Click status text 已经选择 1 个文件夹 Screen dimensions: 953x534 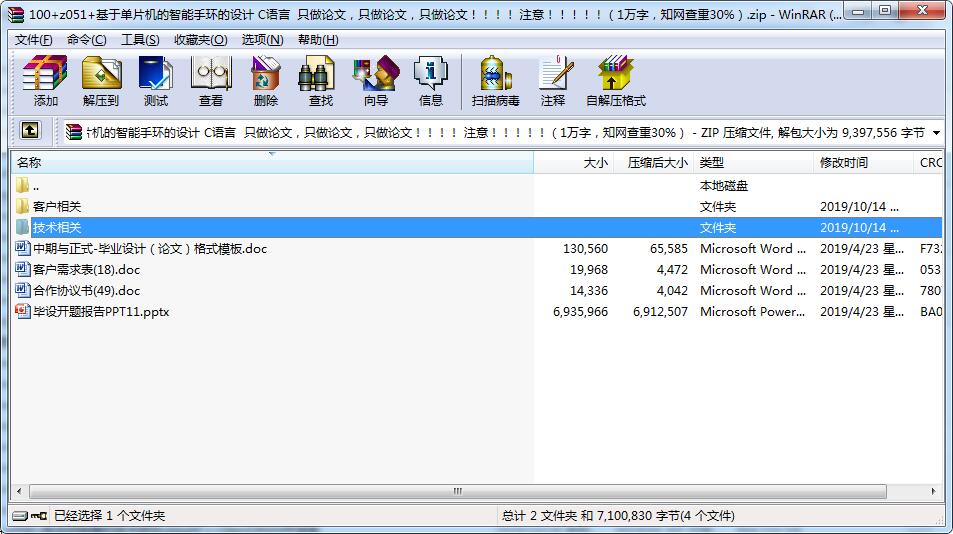coord(109,516)
